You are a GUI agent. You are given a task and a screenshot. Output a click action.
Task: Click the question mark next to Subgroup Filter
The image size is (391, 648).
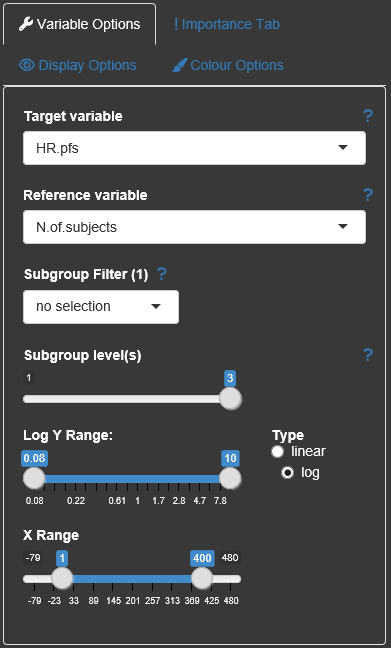(162, 274)
